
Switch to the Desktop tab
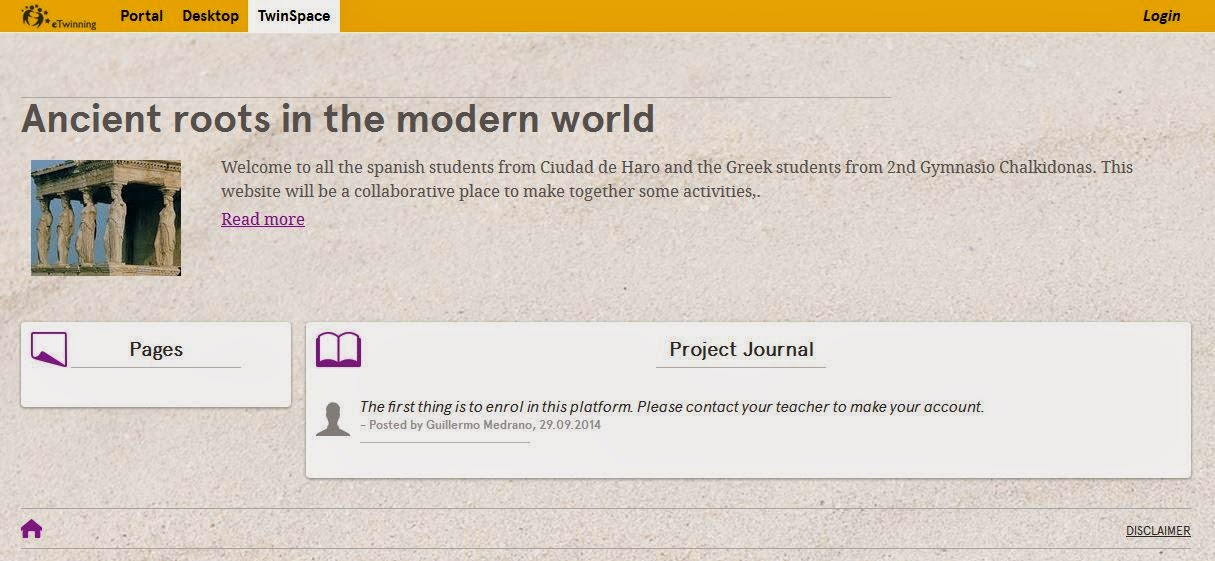tap(210, 16)
